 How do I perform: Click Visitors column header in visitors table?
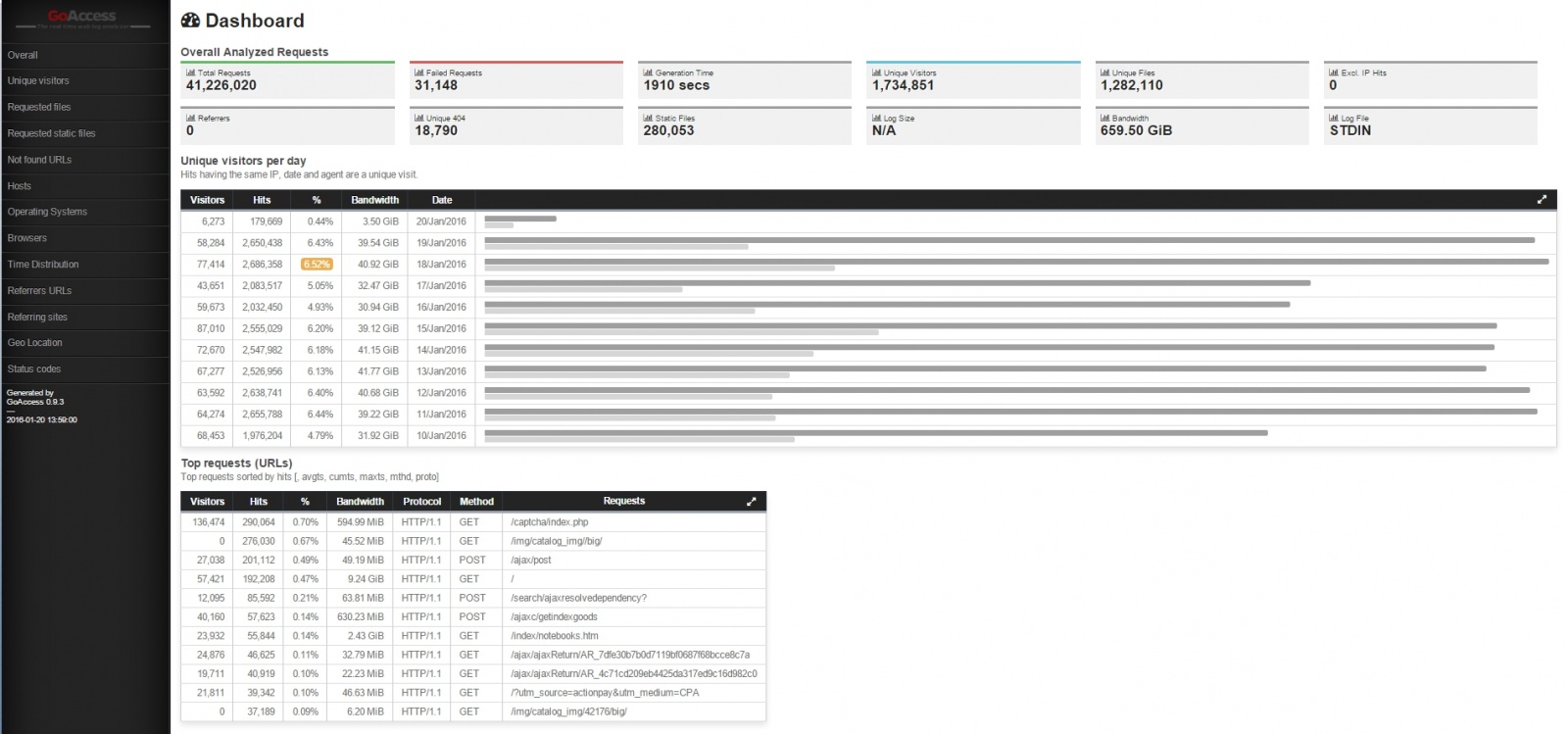tap(207, 200)
